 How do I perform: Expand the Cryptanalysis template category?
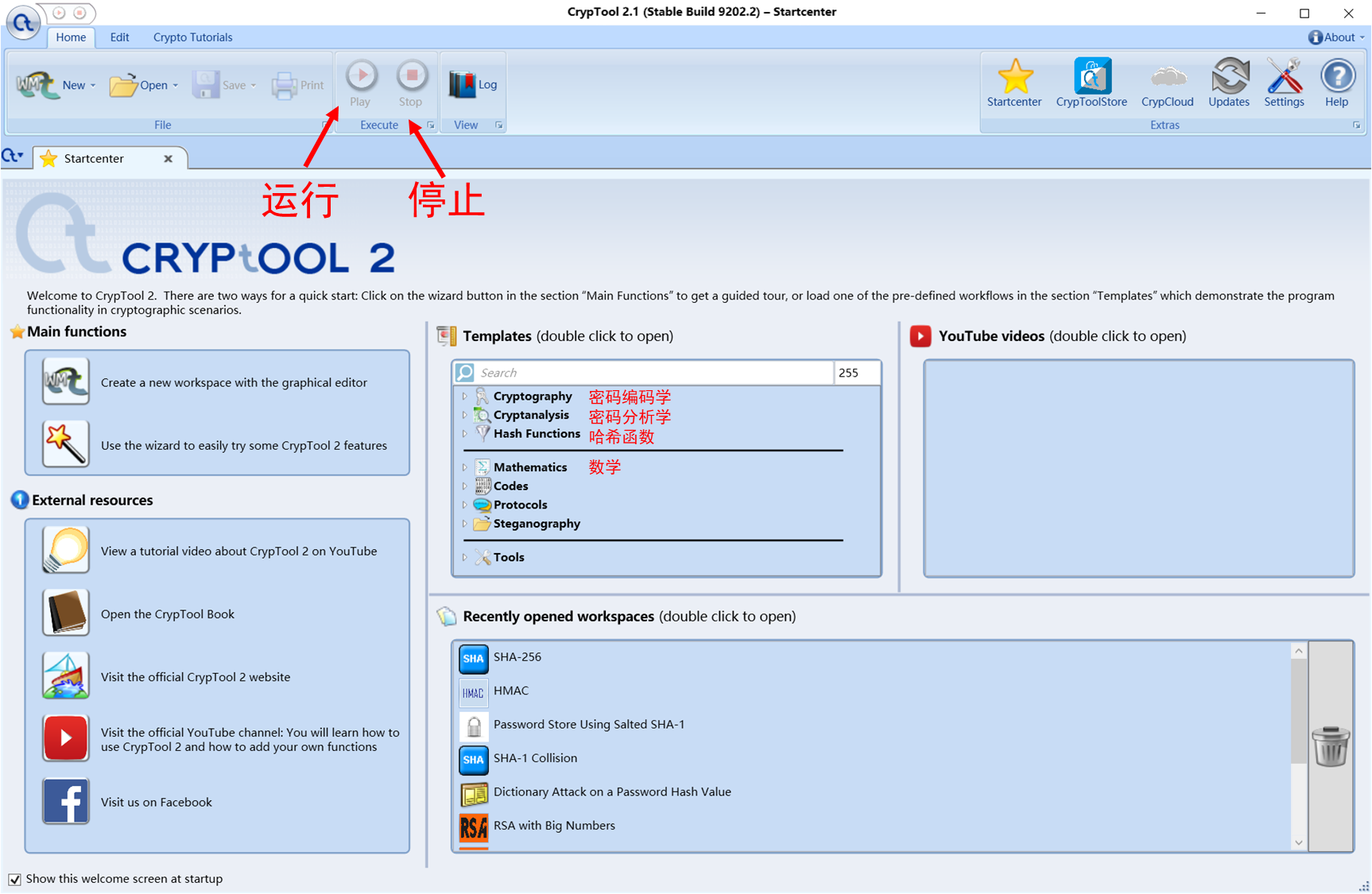tap(465, 415)
